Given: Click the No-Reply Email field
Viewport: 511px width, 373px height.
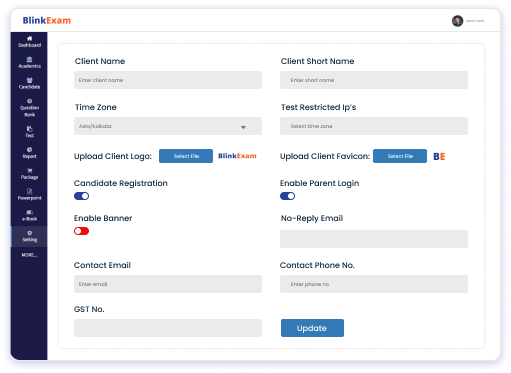Looking at the screenshot, I should tap(374, 239).
